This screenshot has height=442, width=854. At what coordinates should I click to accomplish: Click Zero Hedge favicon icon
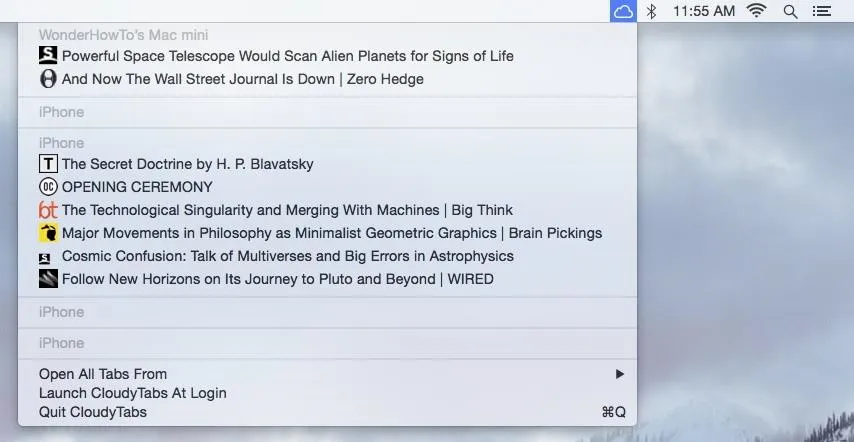coord(48,79)
